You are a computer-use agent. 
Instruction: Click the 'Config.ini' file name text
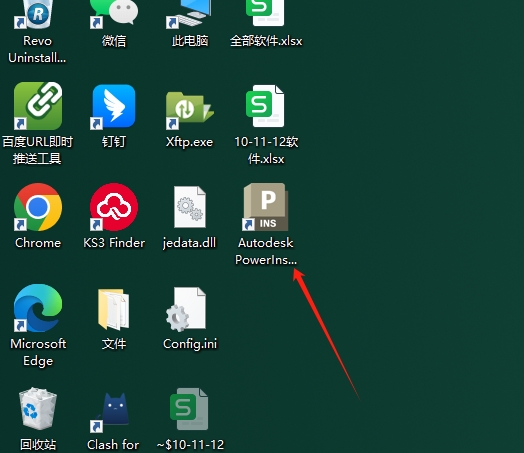tap(190, 344)
